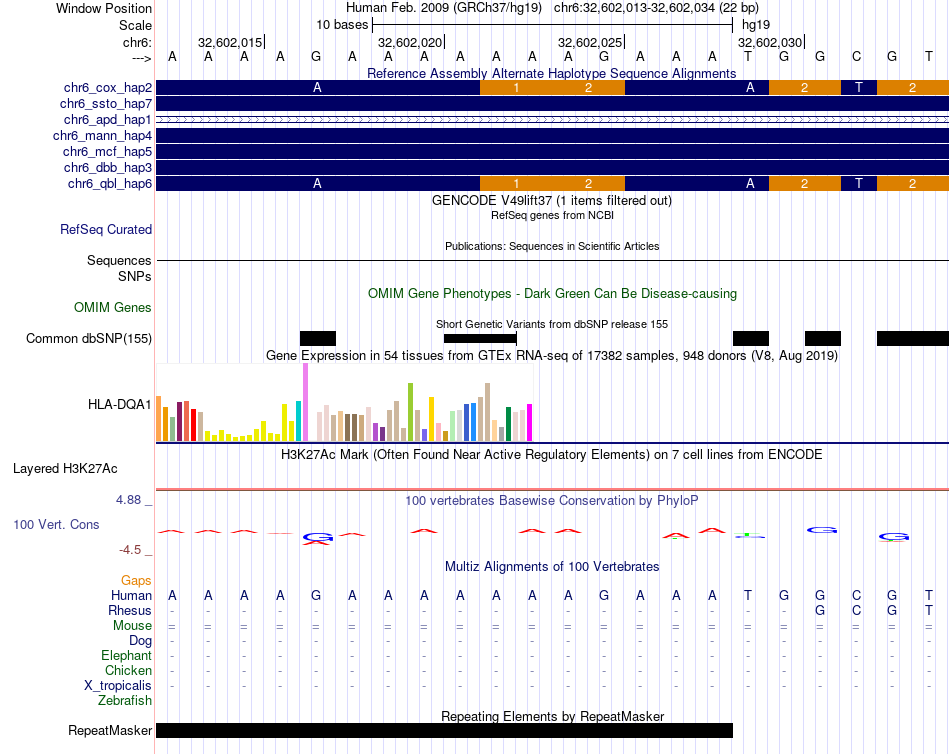This screenshot has width=950, height=754.
Task: Click the chr6_qbl_hap6 track label
Action: pos(110,184)
